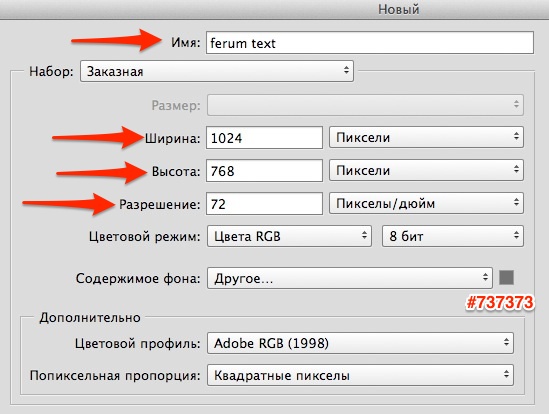Click the Разрешение field showing 72
This screenshot has width=549, height=414.
point(264,203)
